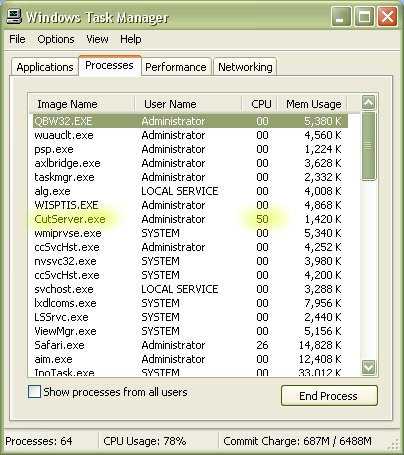The image size is (404, 455).
Task: Select the wmiprvse.exe process
Action: click(x=190, y=233)
